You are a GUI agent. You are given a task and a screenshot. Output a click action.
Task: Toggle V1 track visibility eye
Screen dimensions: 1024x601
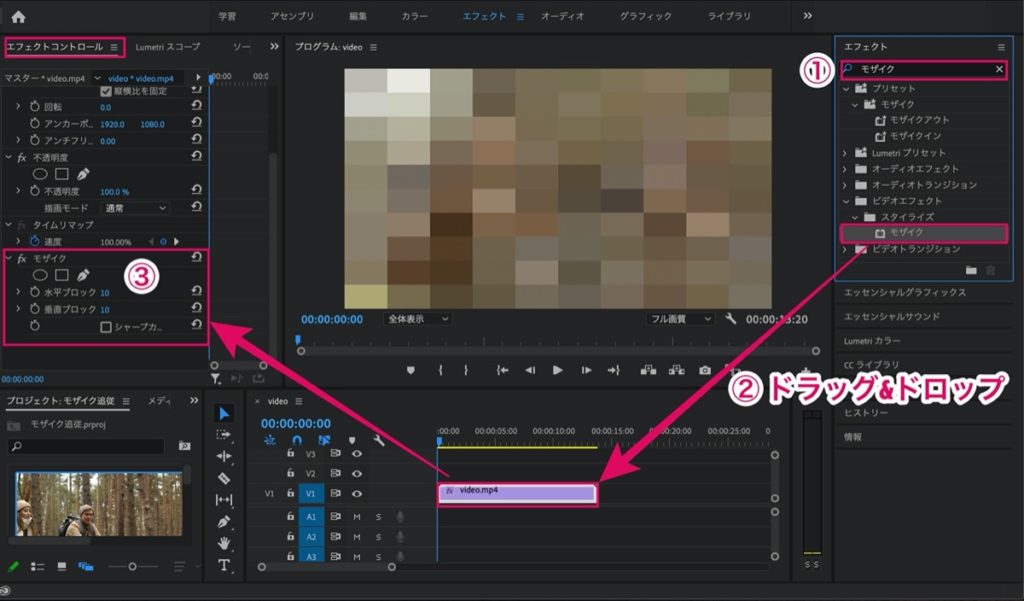[x=357, y=493]
